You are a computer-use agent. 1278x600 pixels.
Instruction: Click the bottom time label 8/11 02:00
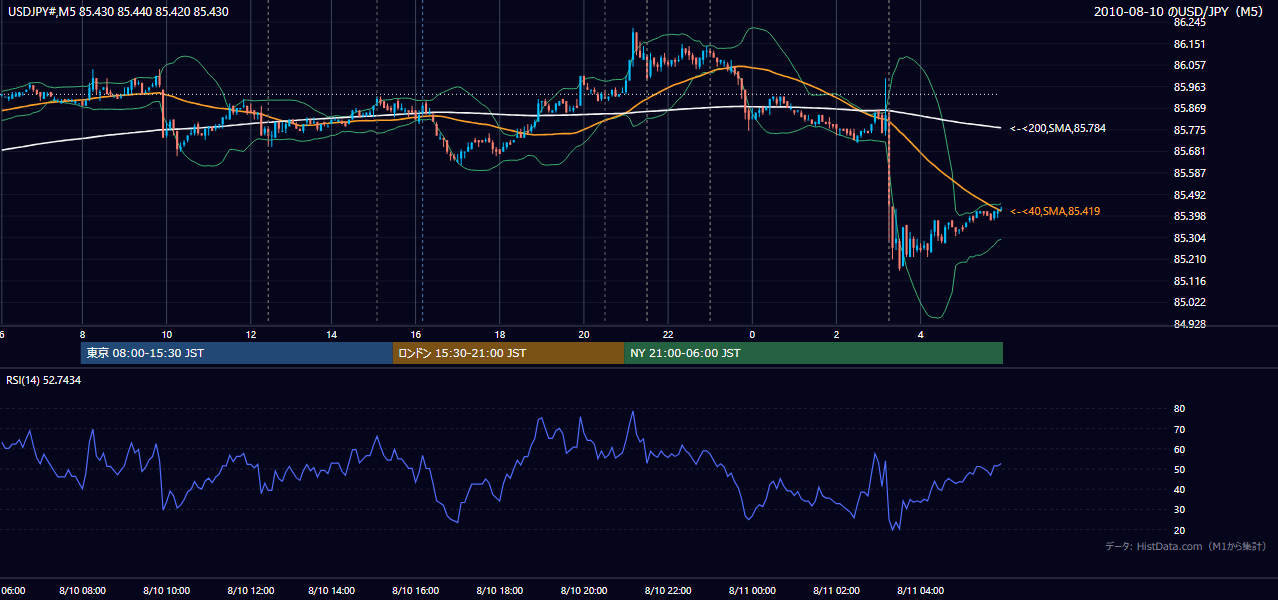point(836,591)
